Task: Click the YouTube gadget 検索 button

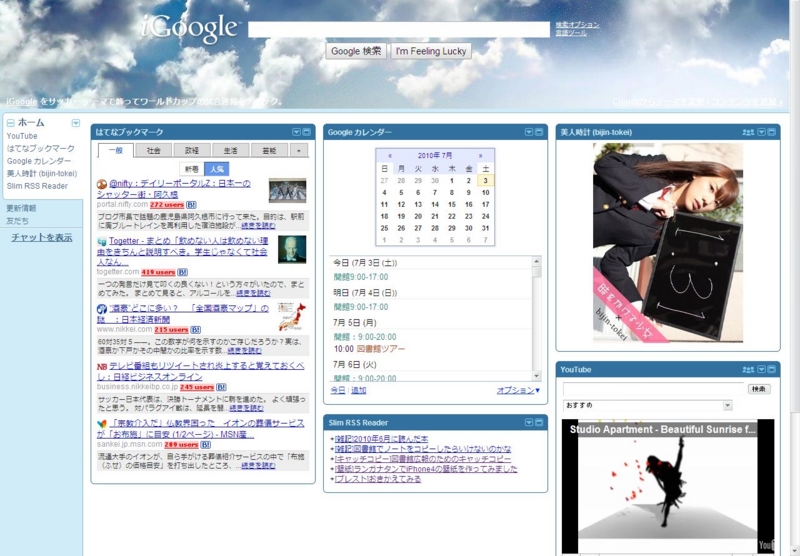Action: tap(759, 389)
